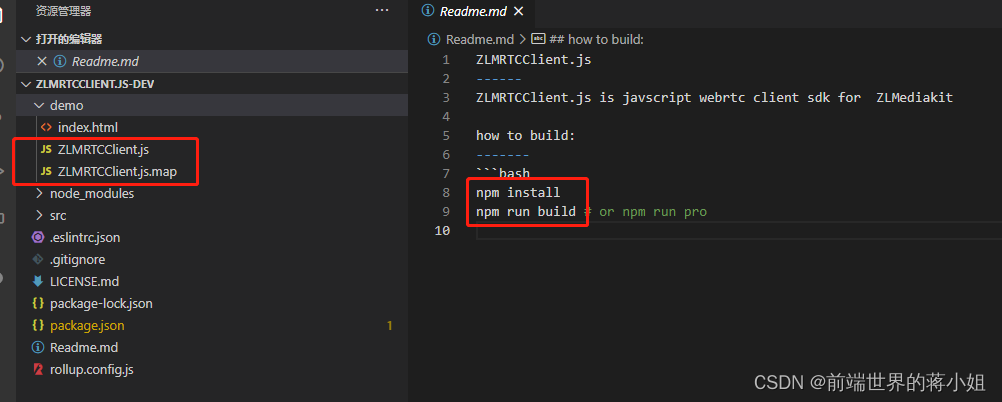Click line number 10 in the gutter
The width and height of the screenshot is (1002, 402).
[x=442, y=231]
